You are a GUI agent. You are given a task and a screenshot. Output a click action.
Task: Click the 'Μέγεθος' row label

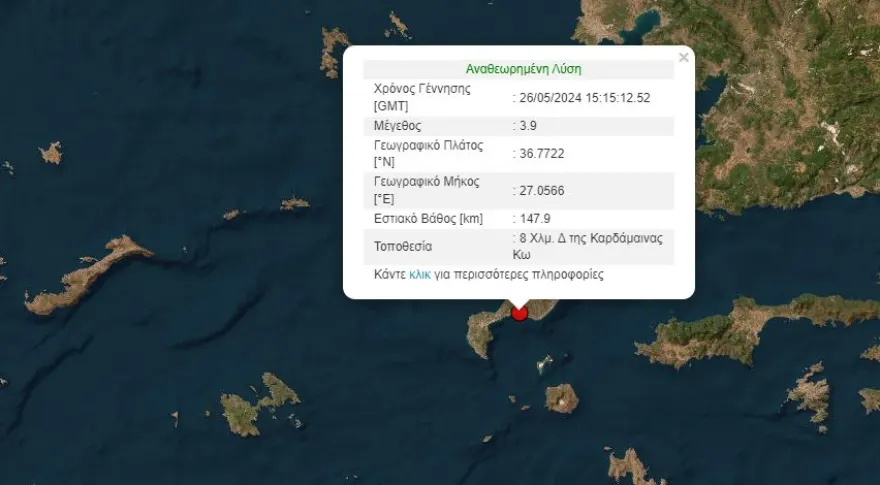click(x=398, y=126)
